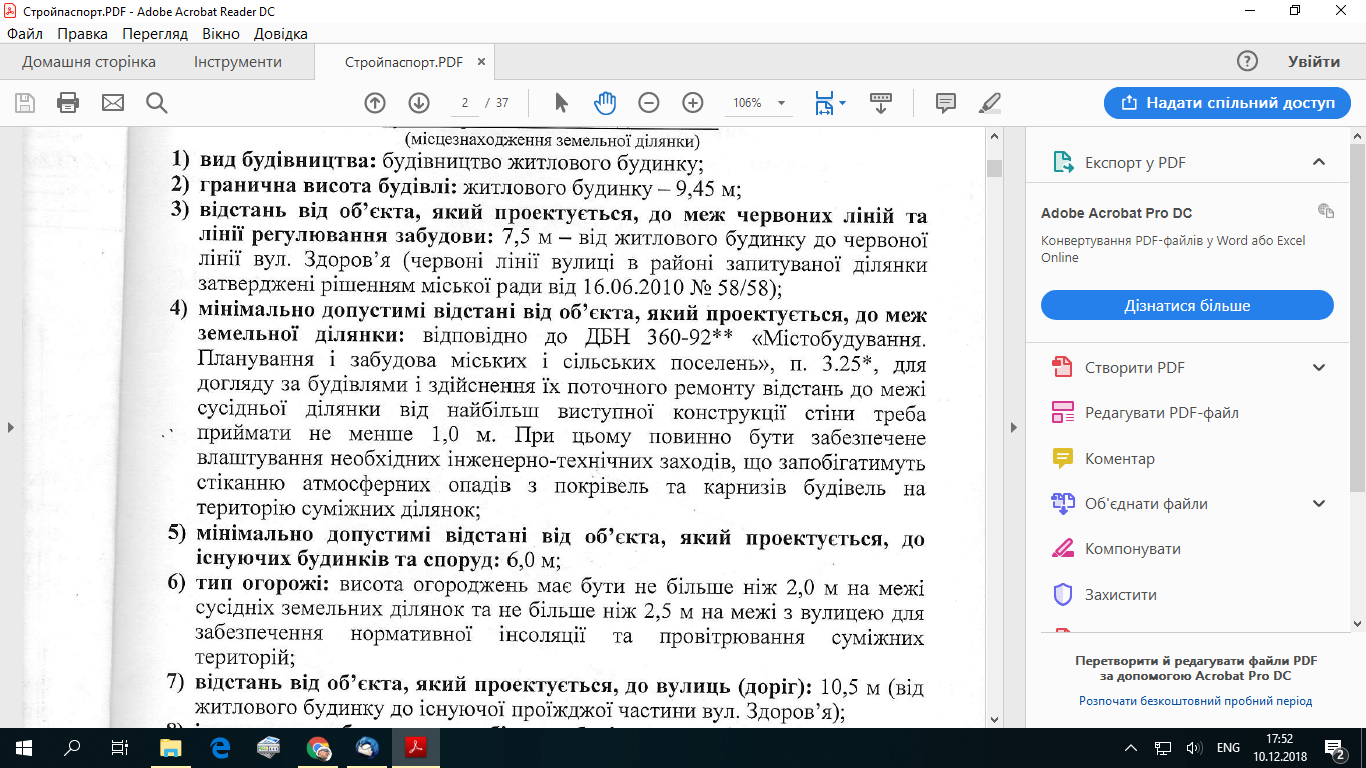Activate the hand pan tool

pos(605,102)
